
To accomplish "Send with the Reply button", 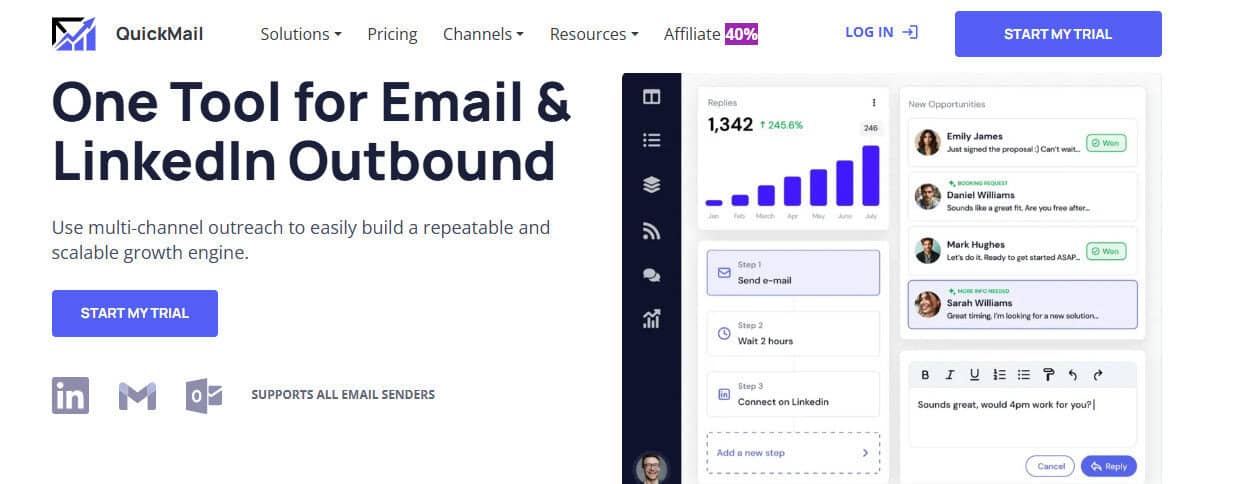I will 1108,466.
